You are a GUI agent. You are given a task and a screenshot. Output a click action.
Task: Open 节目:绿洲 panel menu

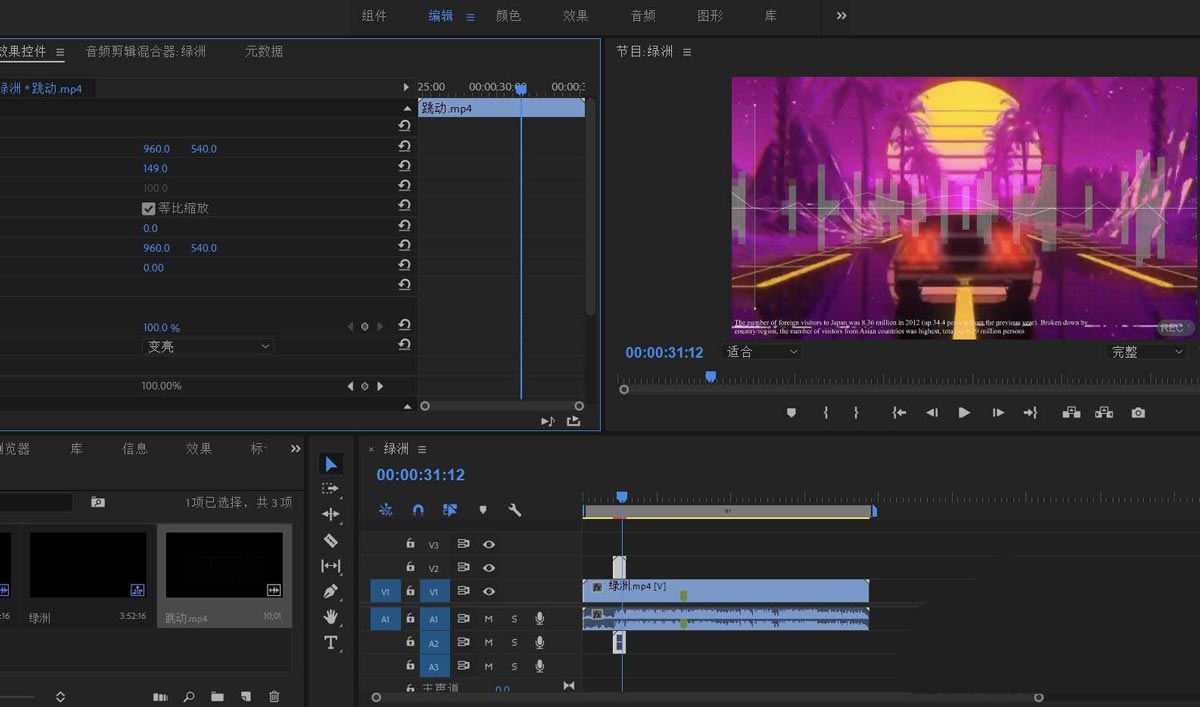tap(687, 52)
